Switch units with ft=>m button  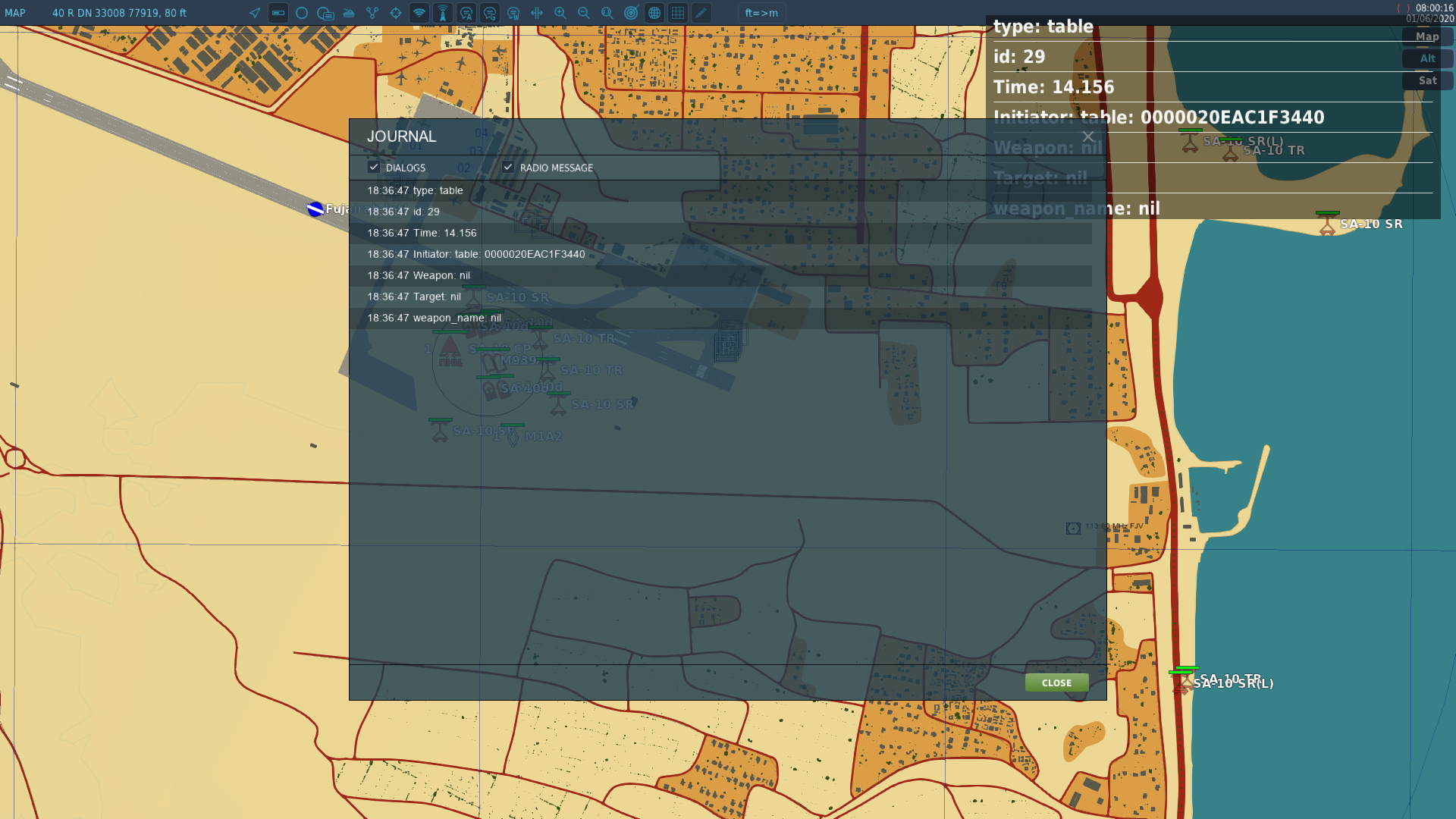tap(761, 13)
